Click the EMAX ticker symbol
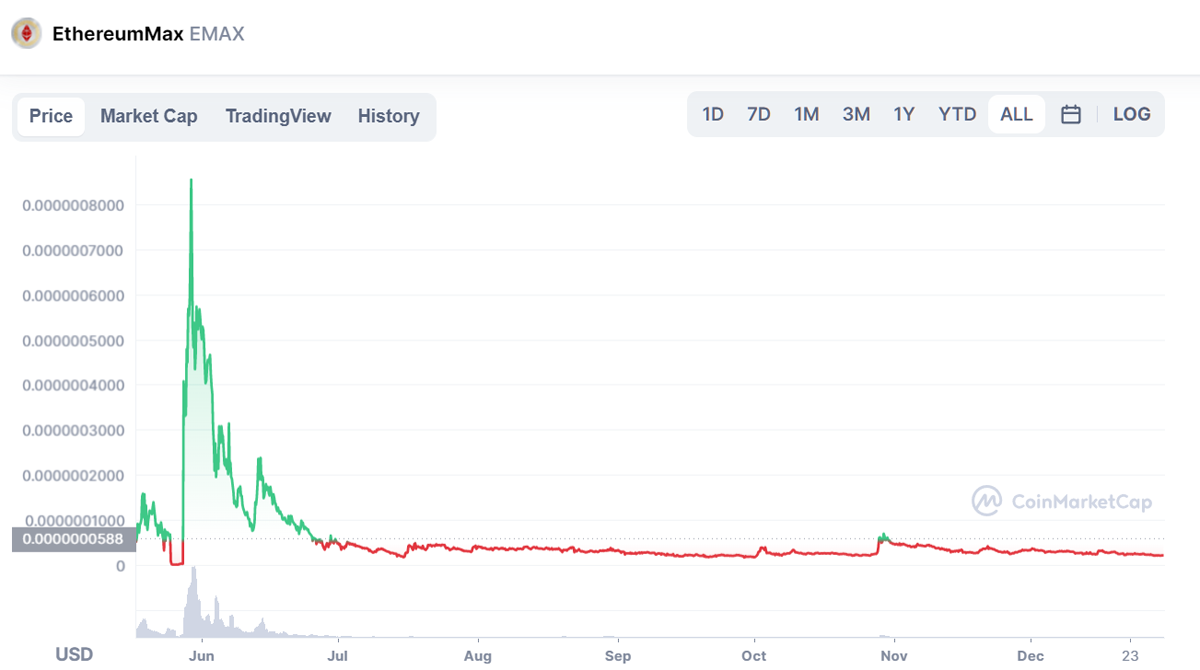 [217, 34]
